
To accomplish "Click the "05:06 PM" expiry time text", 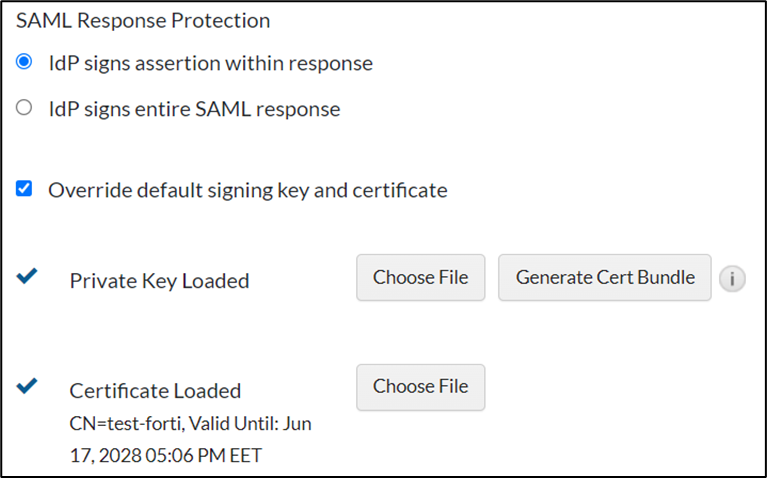I will pyautogui.click(x=184, y=455).
